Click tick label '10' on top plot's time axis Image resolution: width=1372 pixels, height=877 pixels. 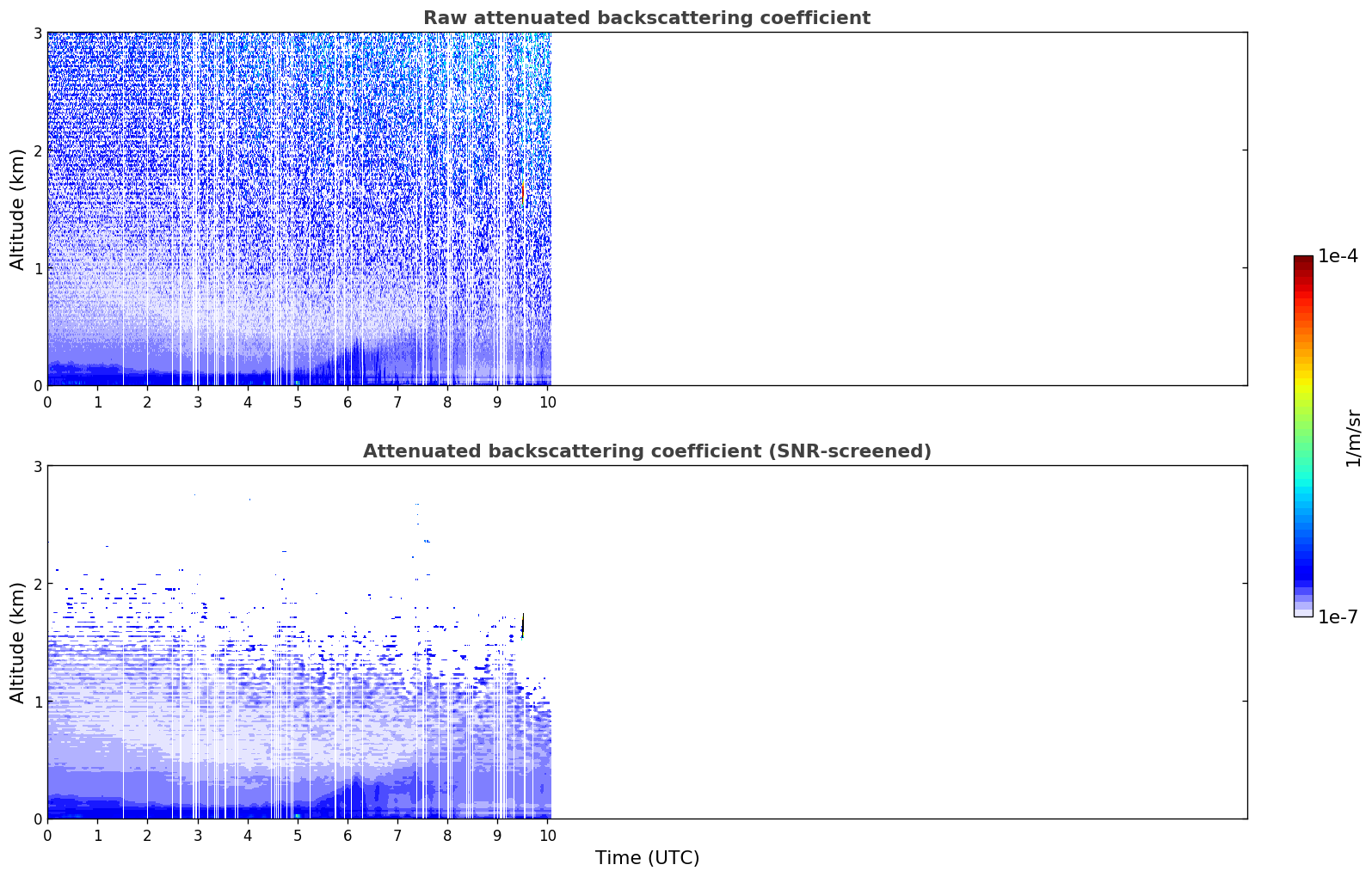coord(547,402)
